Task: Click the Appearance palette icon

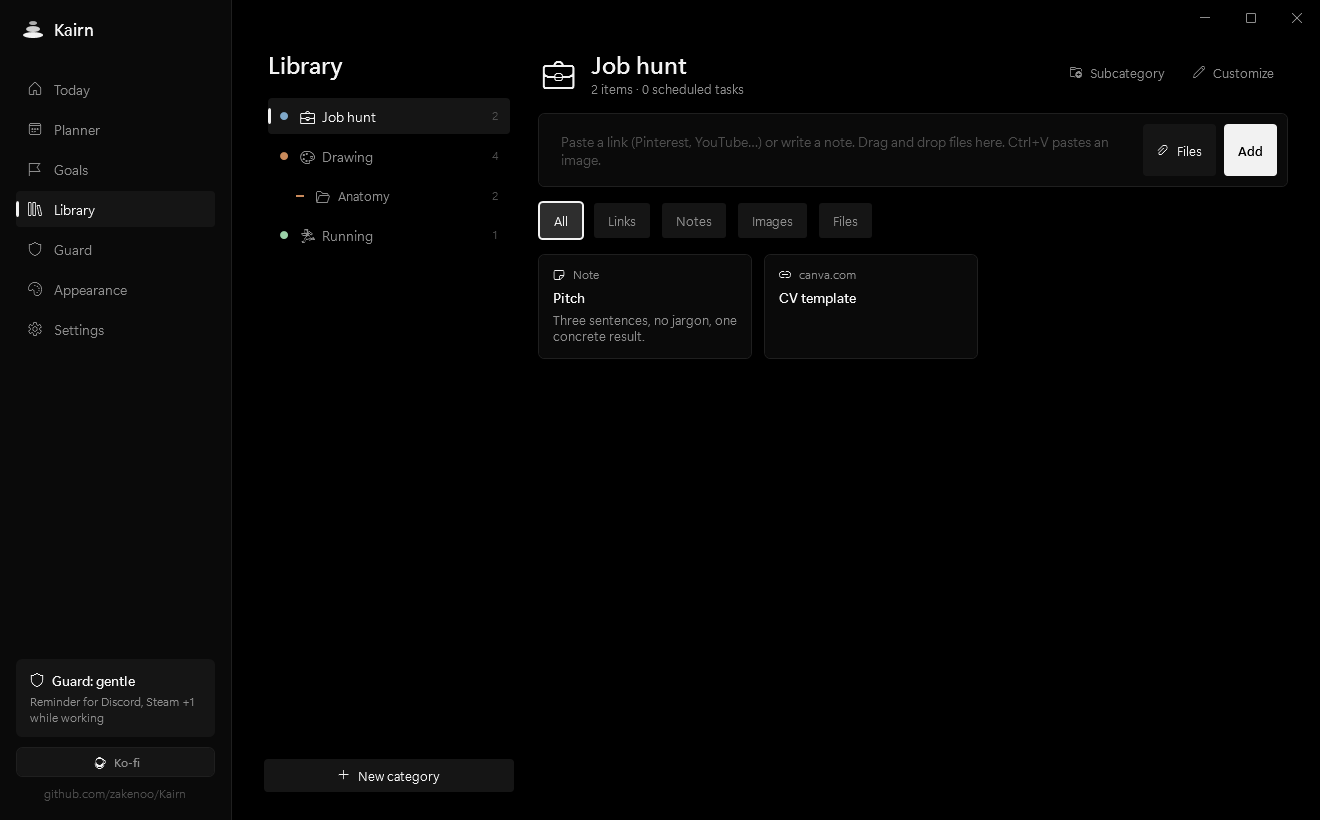Action: click(x=35, y=289)
